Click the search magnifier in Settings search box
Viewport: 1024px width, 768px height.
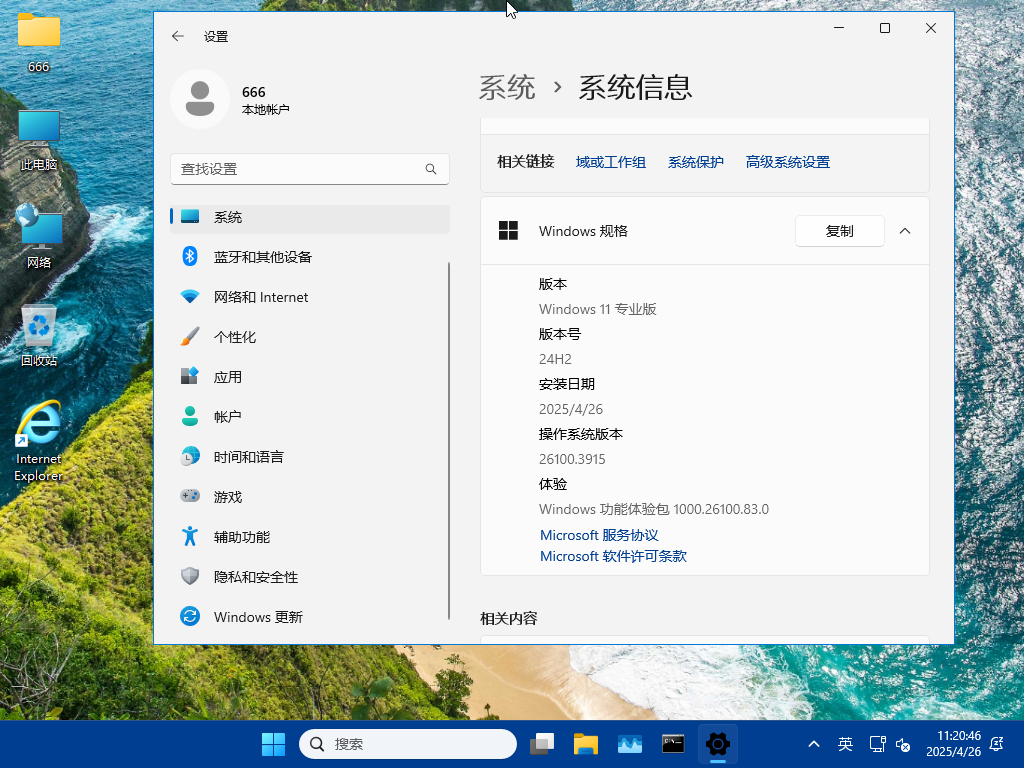click(431, 169)
